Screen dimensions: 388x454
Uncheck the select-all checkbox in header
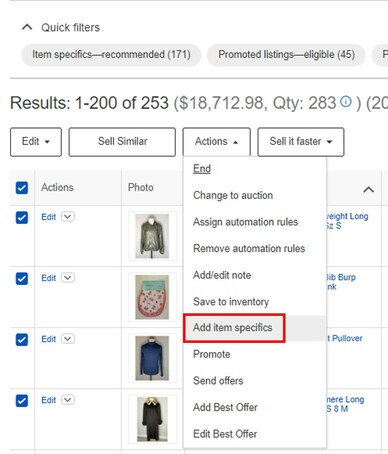22,188
